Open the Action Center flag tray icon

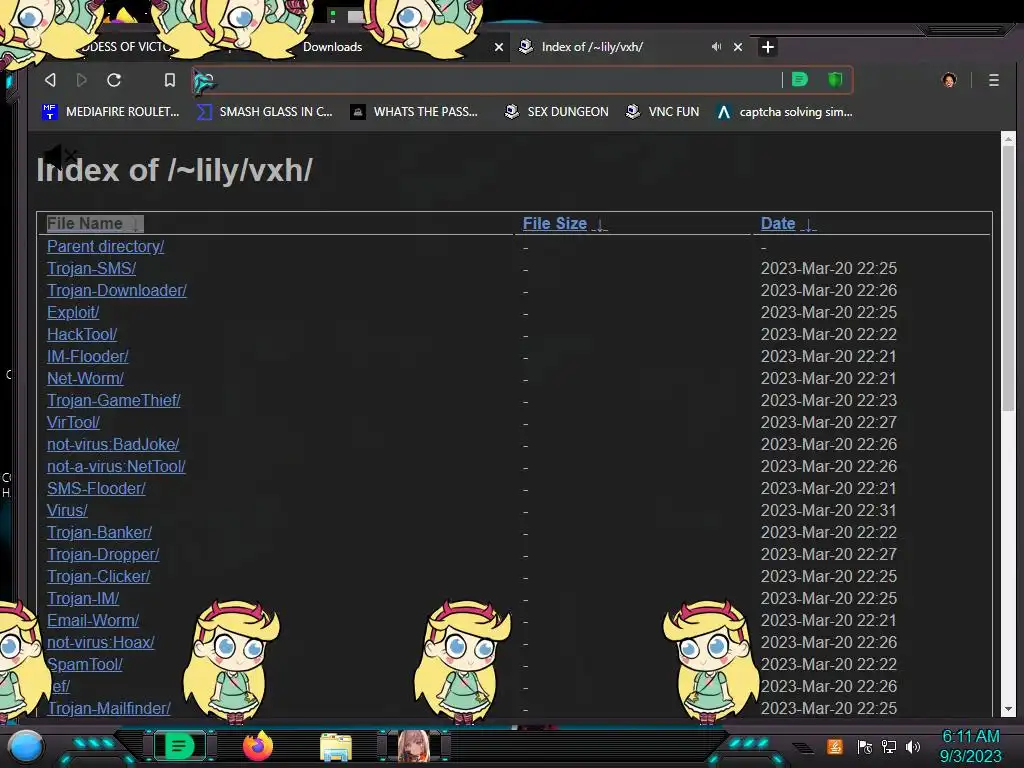click(x=864, y=746)
